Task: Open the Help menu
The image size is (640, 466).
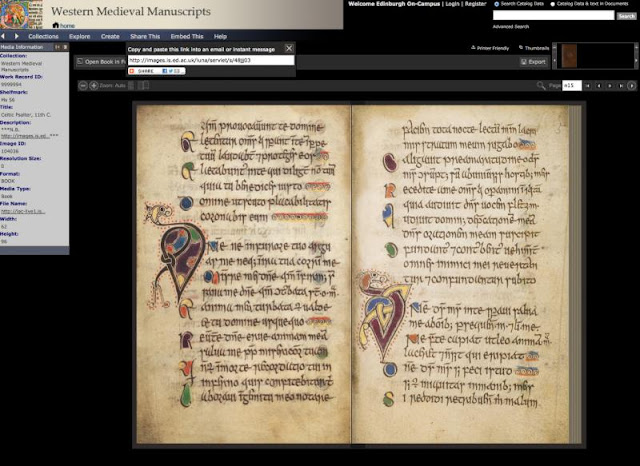Action: tap(220, 36)
